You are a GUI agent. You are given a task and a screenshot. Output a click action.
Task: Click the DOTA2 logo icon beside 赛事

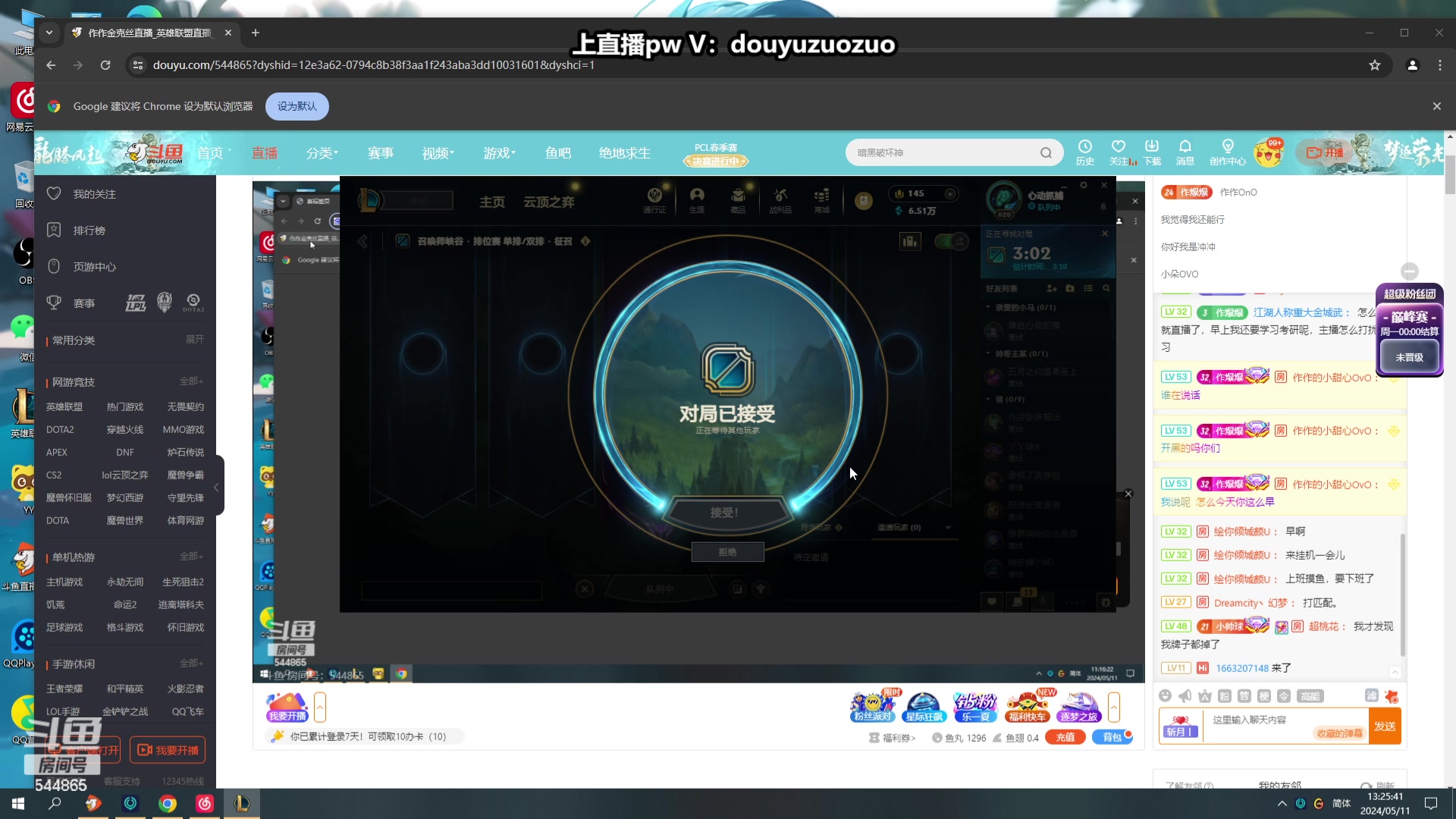pos(193,303)
